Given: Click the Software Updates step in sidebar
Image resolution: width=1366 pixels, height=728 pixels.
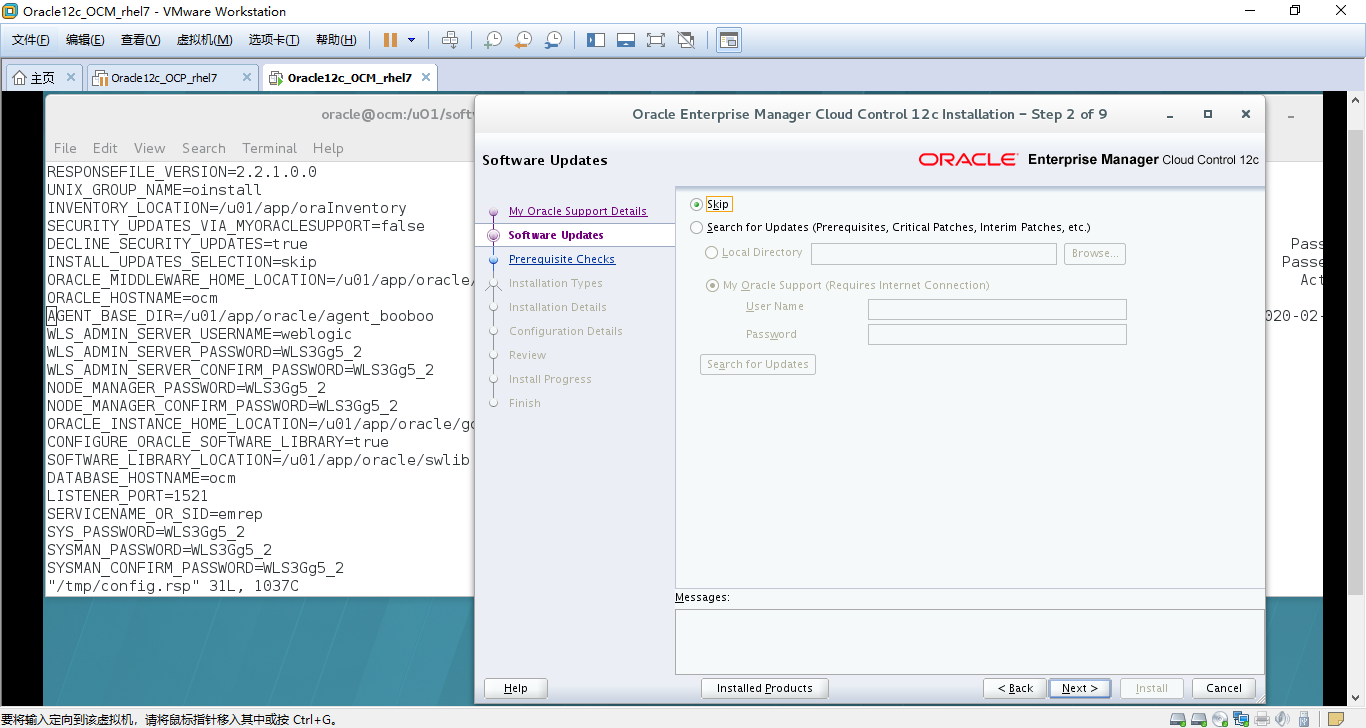Looking at the screenshot, I should pyautogui.click(x=556, y=235).
